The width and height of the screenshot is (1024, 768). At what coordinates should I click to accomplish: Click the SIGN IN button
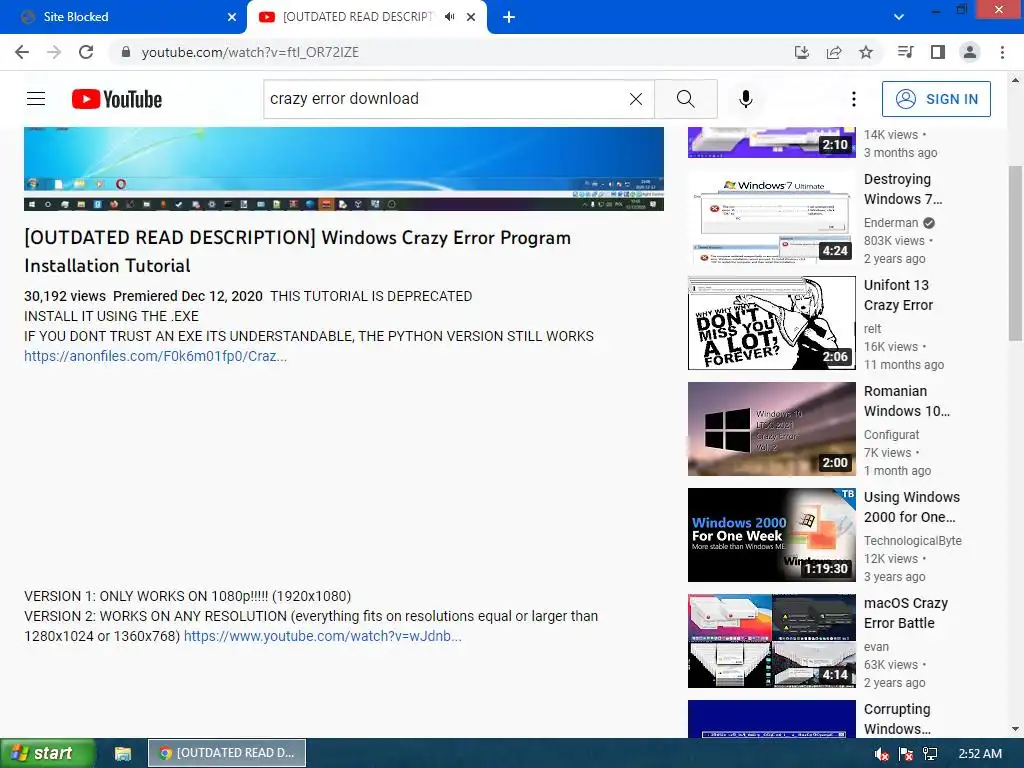click(936, 99)
